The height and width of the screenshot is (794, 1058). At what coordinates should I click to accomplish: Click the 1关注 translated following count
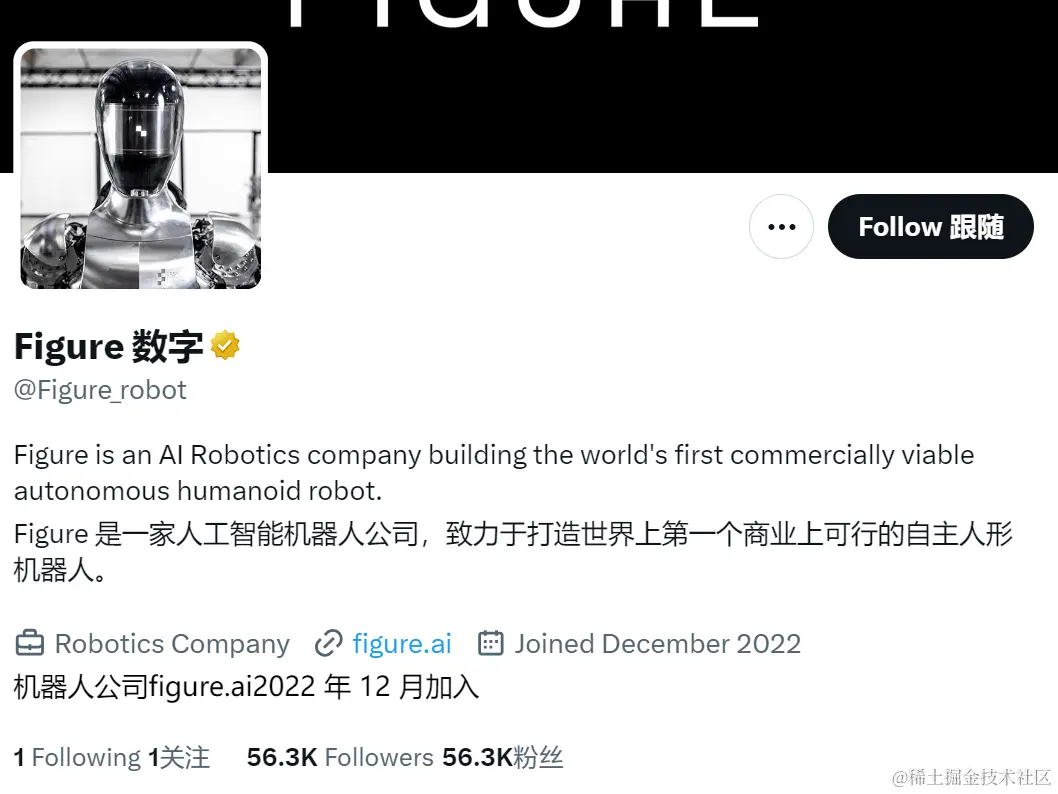point(179,758)
